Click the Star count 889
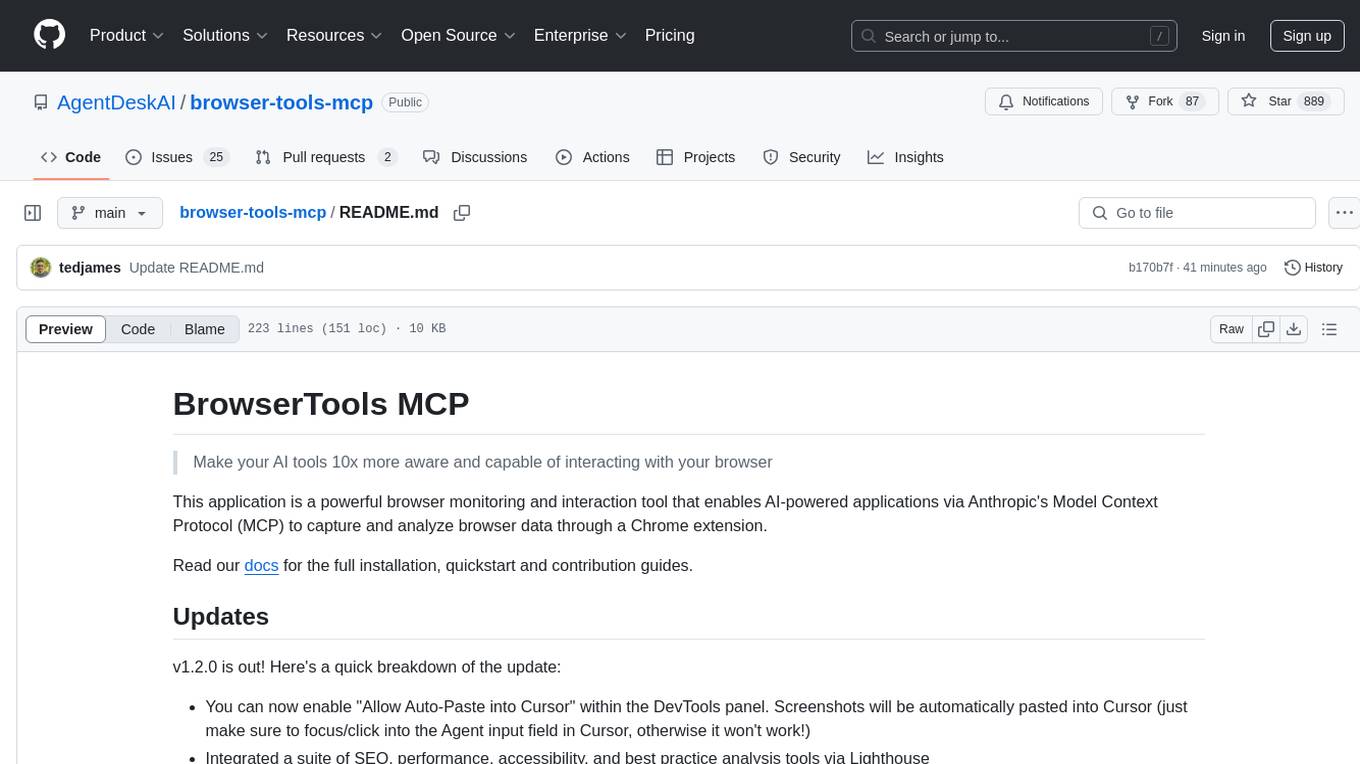This screenshot has height=764, width=1360. pyautogui.click(x=1314, y=101)
